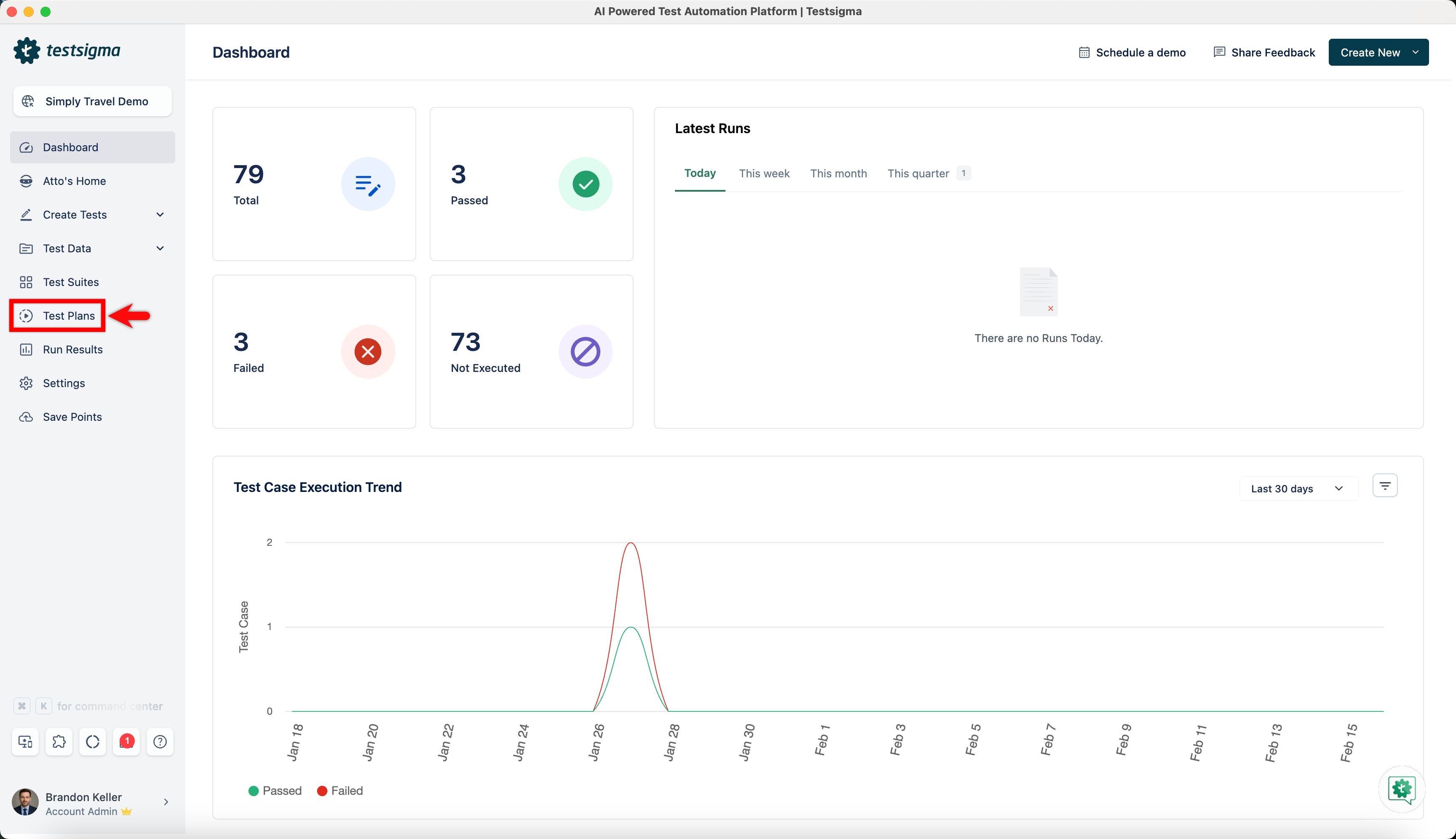Image resolution: width=1456 pixels, height=839 pixels.
Task: Open notifications icon with red badge
Action: [126, 742]
